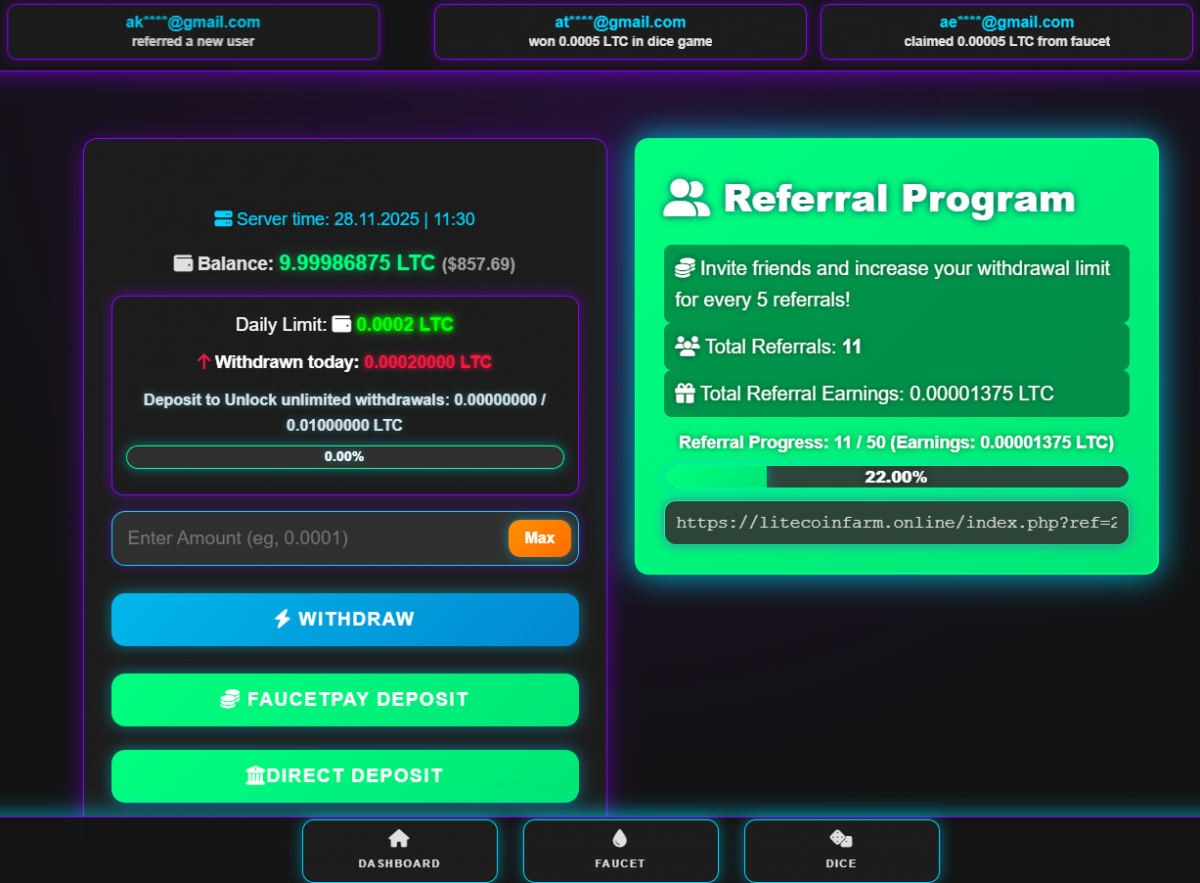Click the 0.00% deposit unlock progress bar
Image resolution: width=1200 pixels, height=883 pixels.
click(x=345, y=457)
